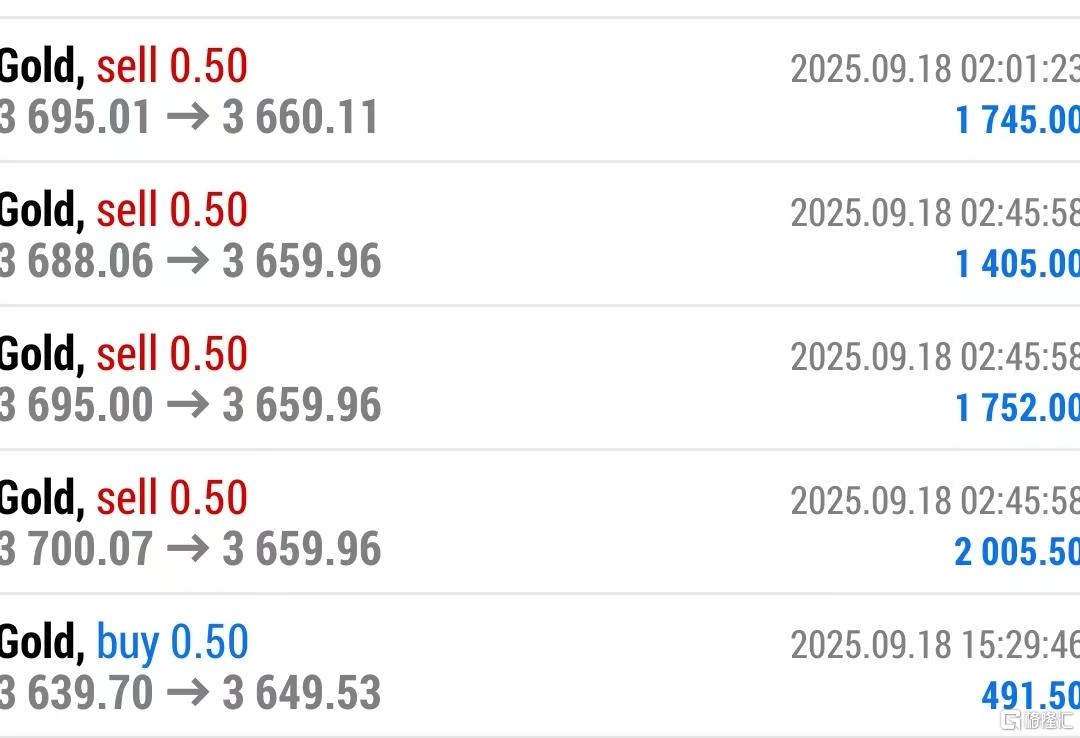Select the 3 639.70 → 3 649.53 price line

tap(190, 693)
